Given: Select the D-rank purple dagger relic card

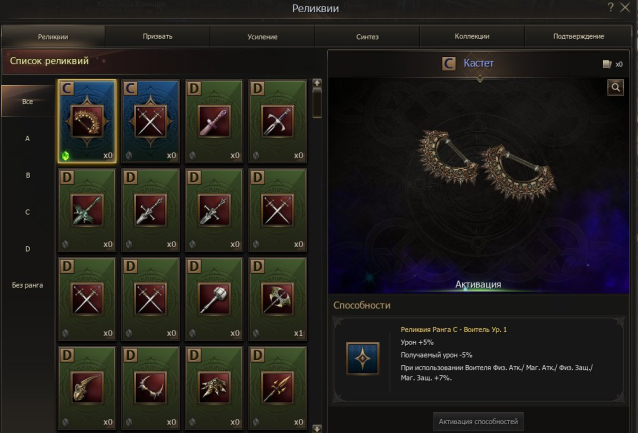Looking at the screenshot, I should coord(214,121).
